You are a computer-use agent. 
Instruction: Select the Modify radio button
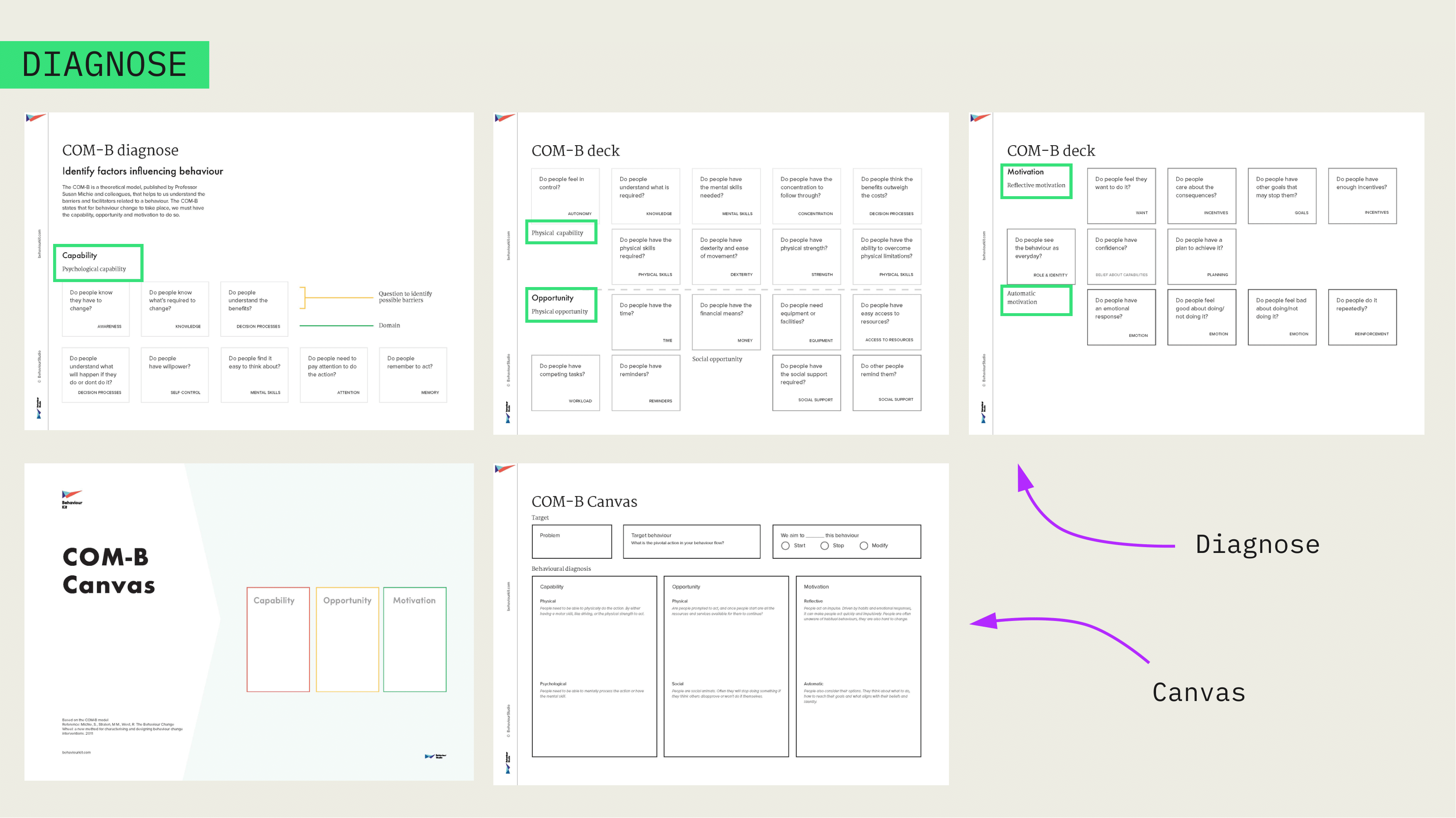(863, 546)
